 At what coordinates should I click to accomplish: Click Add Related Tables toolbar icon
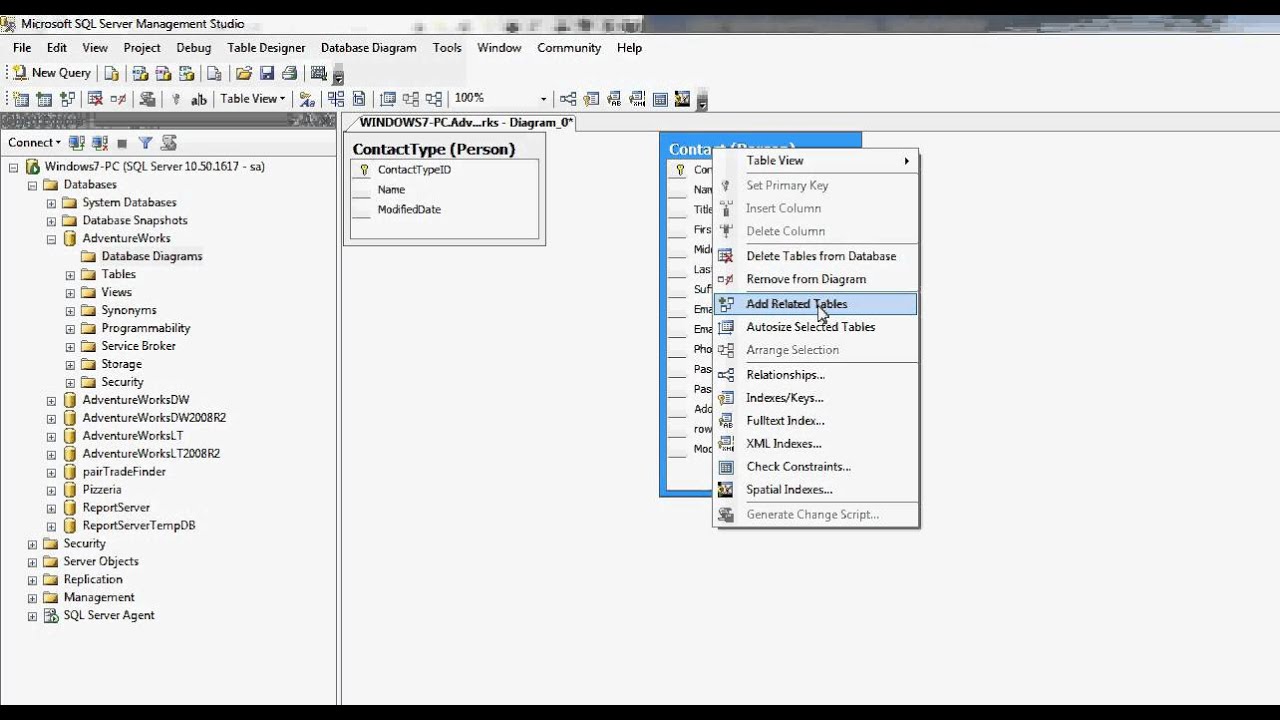[67, 99]
